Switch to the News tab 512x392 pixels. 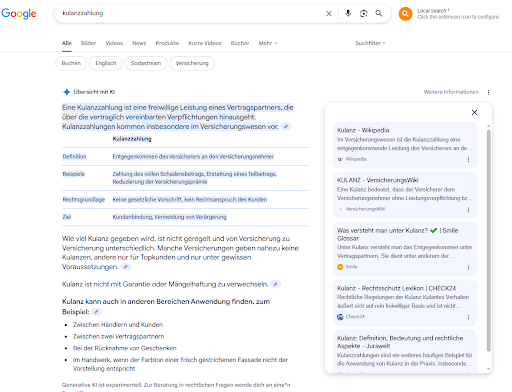pyautogui.click(x=139, y=43)
